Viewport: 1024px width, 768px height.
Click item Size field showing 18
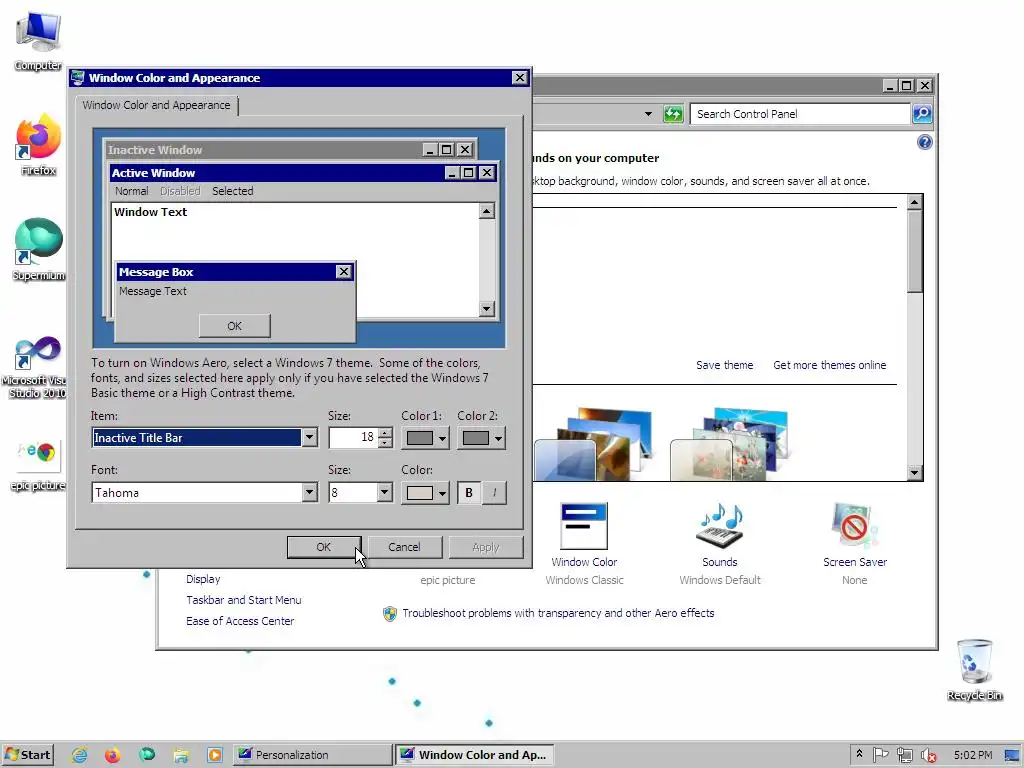(353, 438)
